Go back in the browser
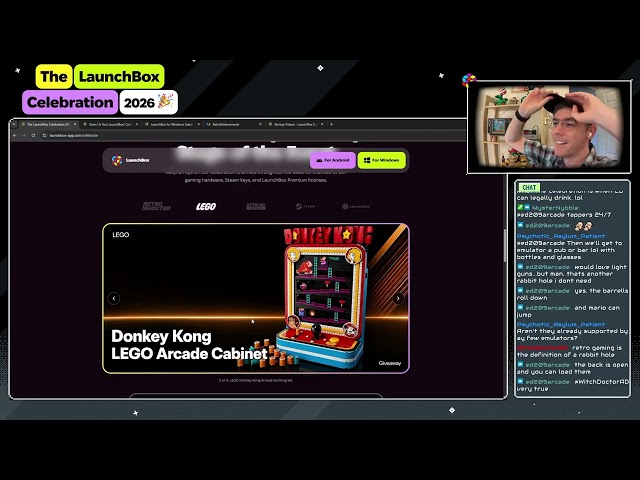 pos(15,135)
